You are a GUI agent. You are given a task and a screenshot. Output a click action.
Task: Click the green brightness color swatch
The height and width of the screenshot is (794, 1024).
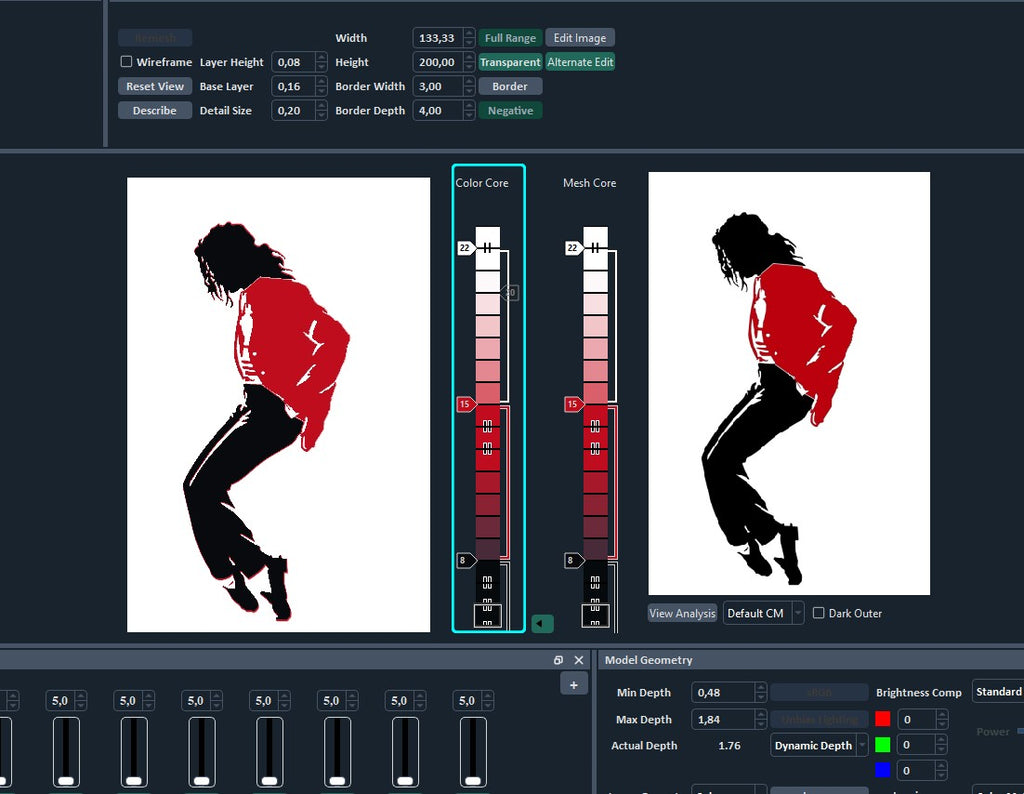point(882,744)
